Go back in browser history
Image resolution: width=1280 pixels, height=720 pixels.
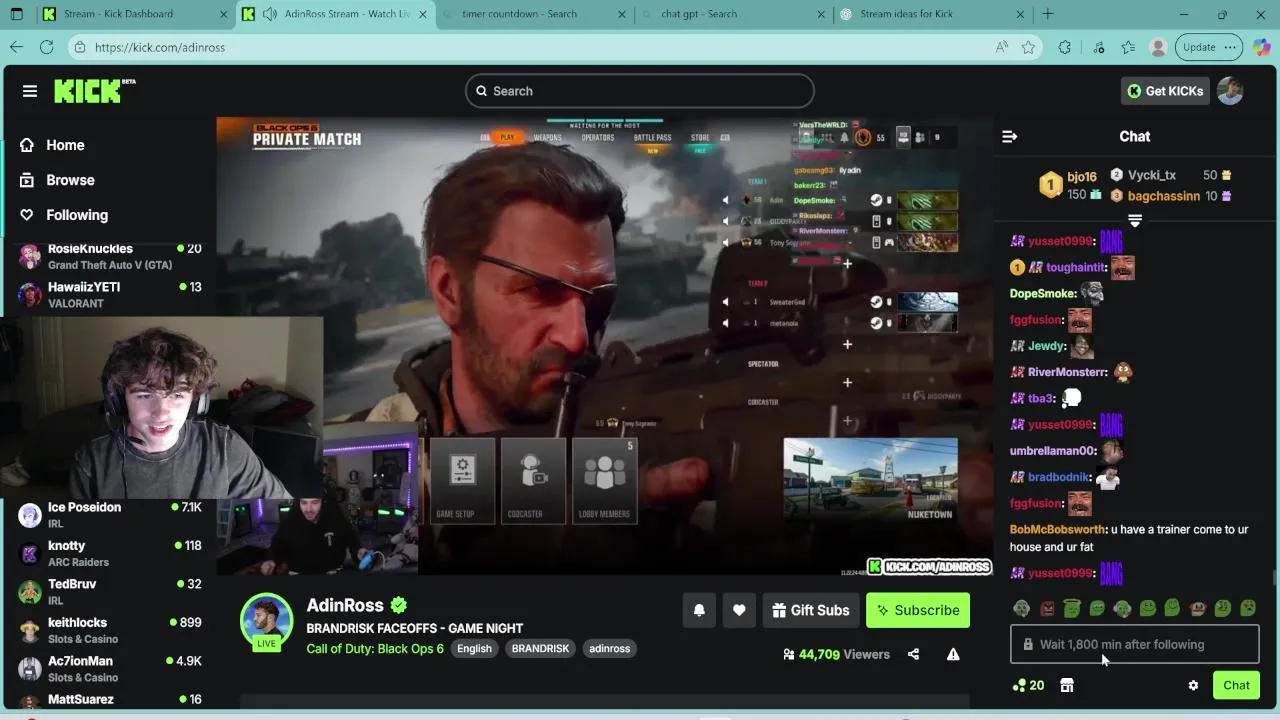point(16,47)
